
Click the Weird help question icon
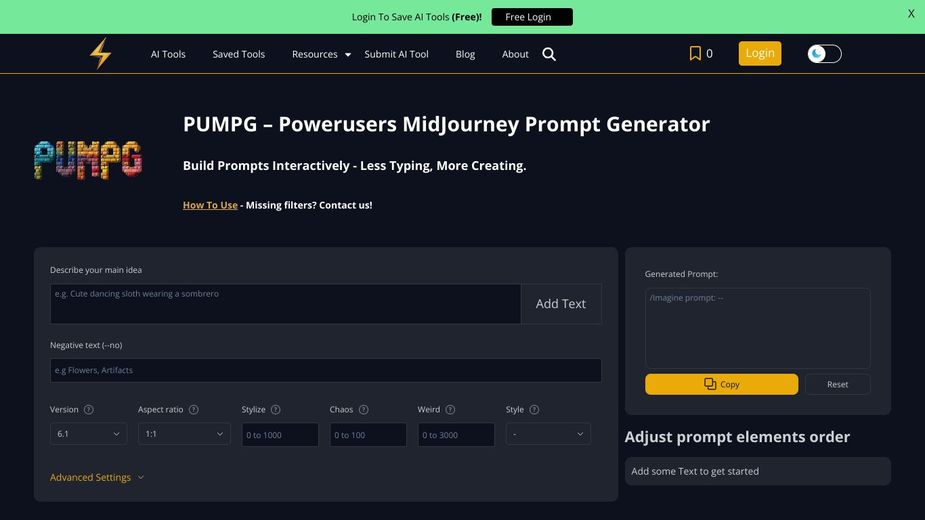(451, 410)
